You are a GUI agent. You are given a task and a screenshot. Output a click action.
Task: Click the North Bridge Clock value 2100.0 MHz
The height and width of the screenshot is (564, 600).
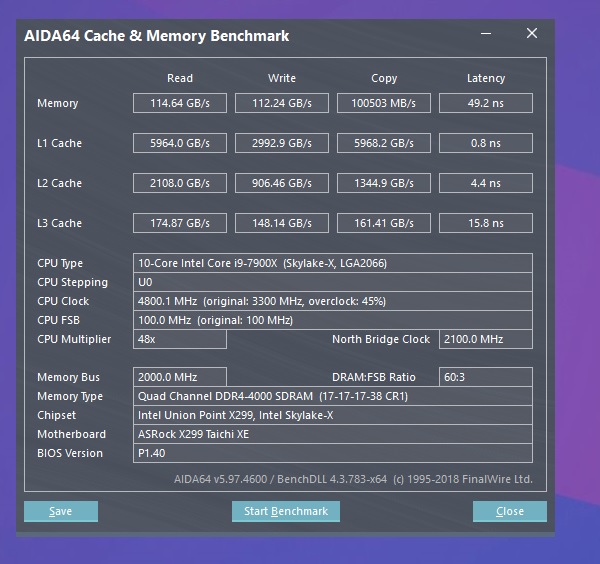486,339
